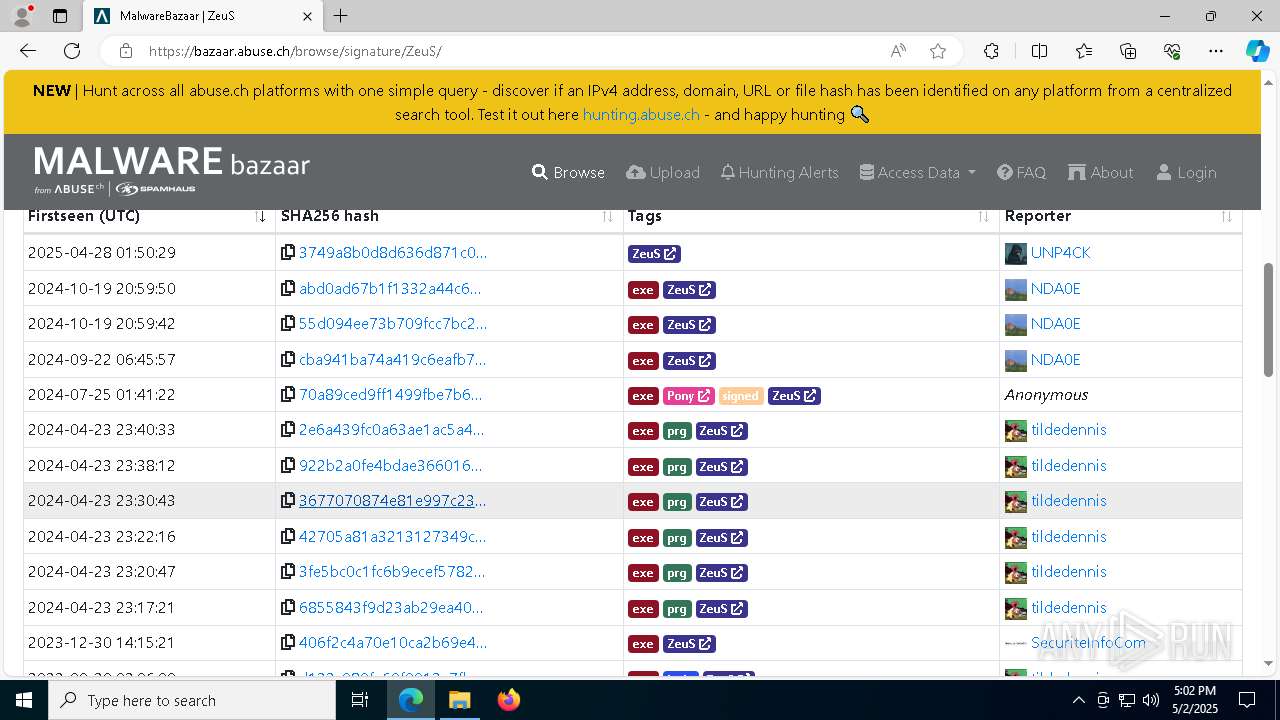This screenshot has height=720, width=1280.
Task: Copy hash 2e6a439fc0a63ae1ac5a4 via copy icon
Action: click(x=288, y=430)
